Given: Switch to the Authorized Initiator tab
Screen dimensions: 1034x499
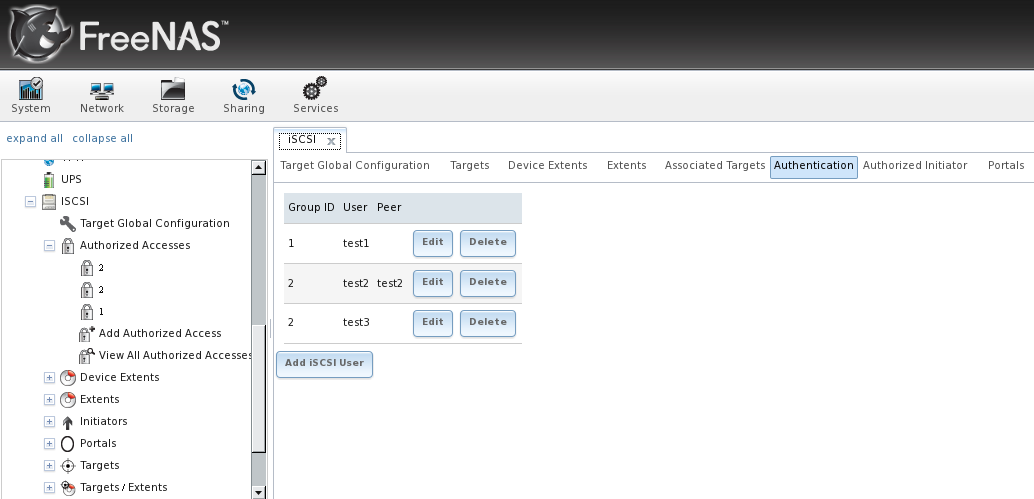Looking at the screenshot, I should (x=915, y=165).
